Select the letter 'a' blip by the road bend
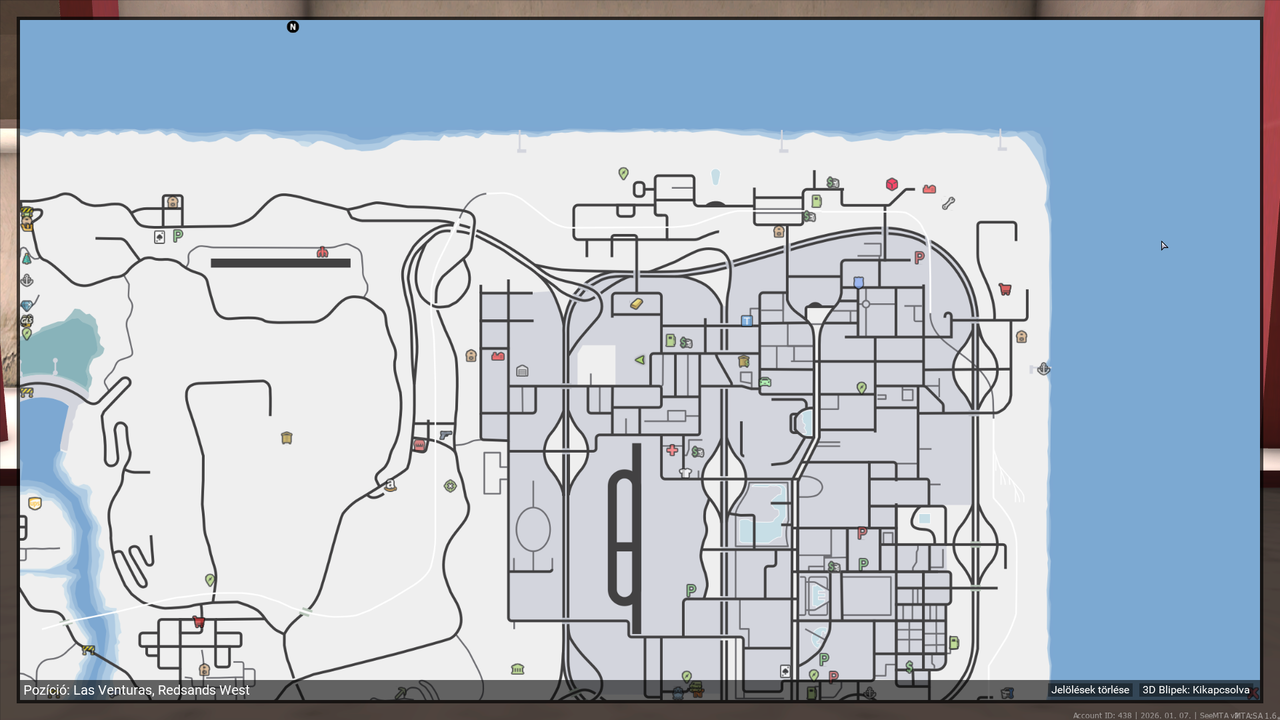Screen dimensions: 1280x720 pos(391,485)
